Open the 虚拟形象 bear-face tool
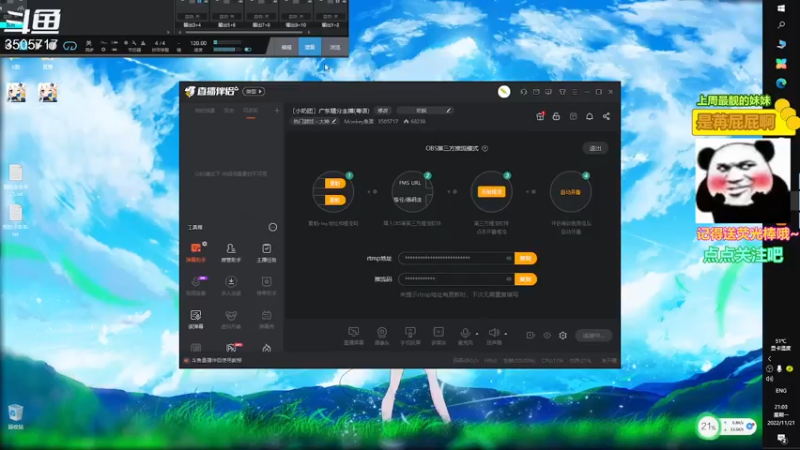This screenshot has height=450, width=800. (x=231, y=319)
